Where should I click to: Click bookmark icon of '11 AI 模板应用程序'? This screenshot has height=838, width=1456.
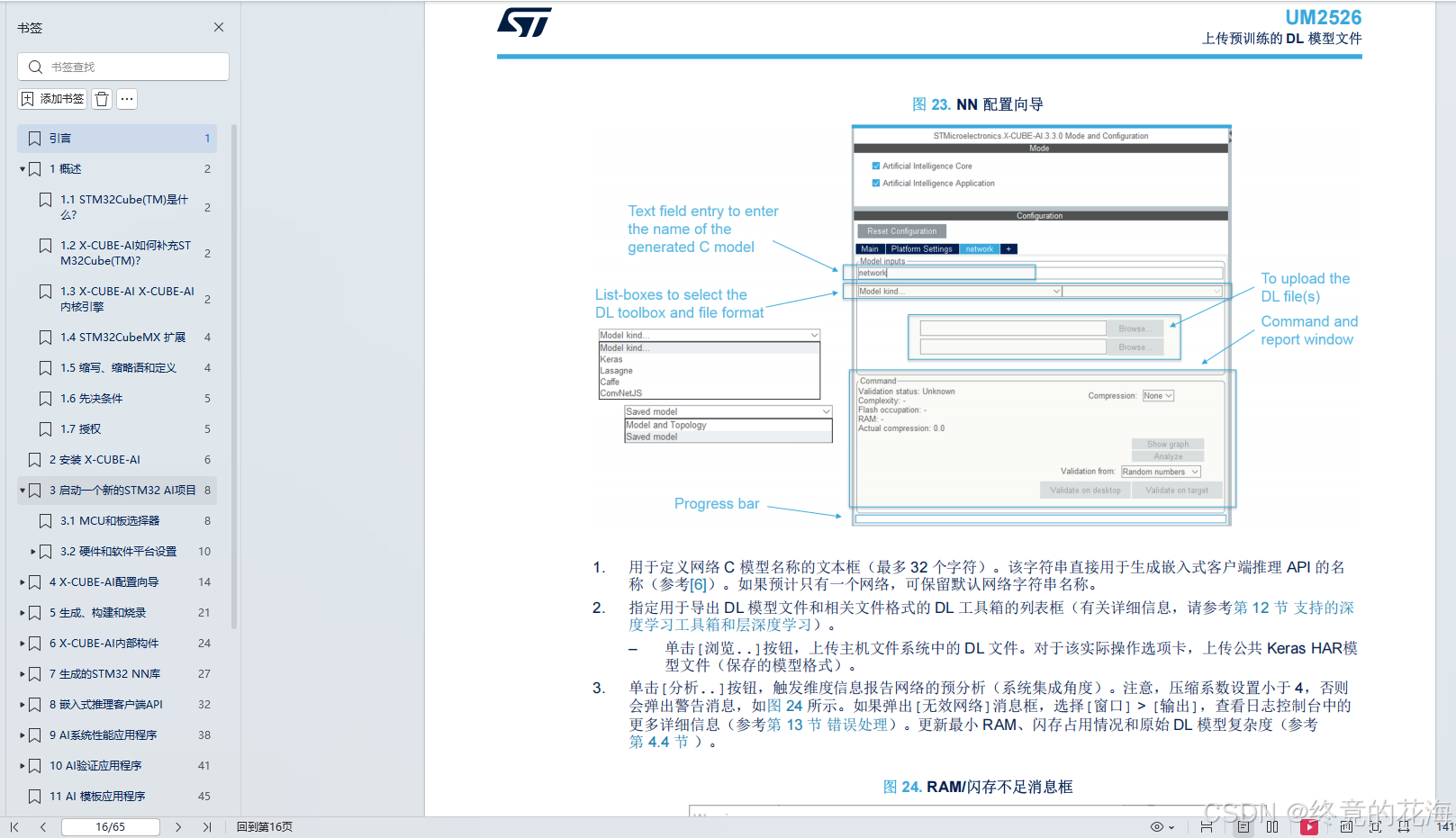35,797
